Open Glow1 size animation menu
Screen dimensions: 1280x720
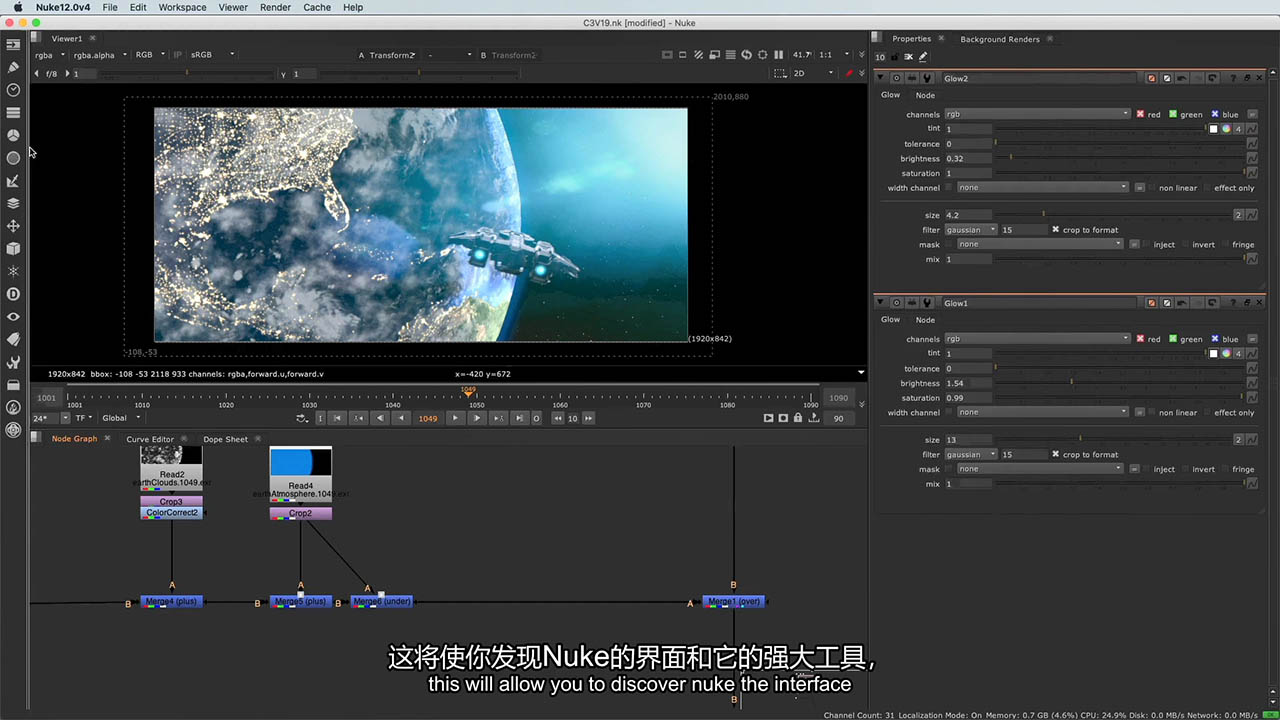[1251, 440]
